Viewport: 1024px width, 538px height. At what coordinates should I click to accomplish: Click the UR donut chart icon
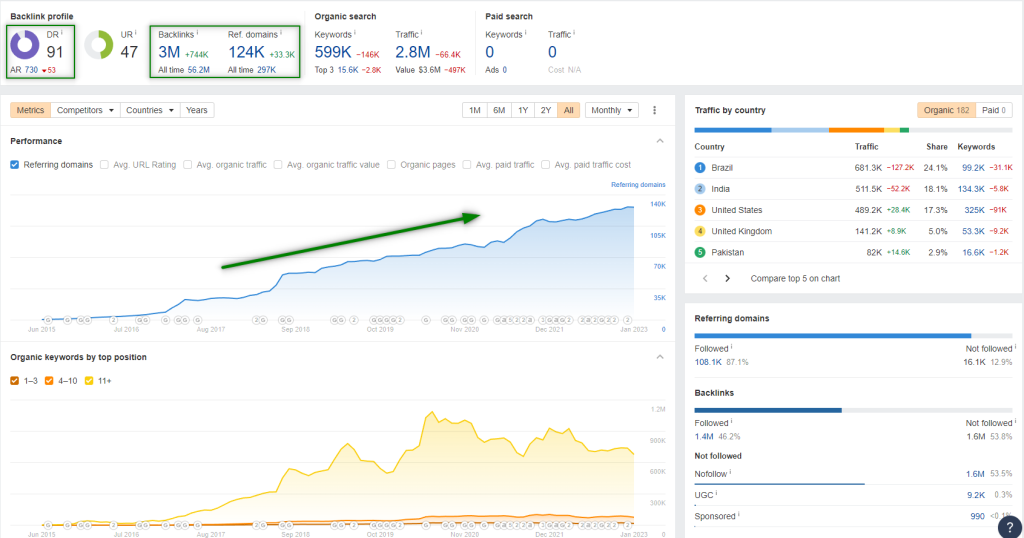[x=98, y=45]
